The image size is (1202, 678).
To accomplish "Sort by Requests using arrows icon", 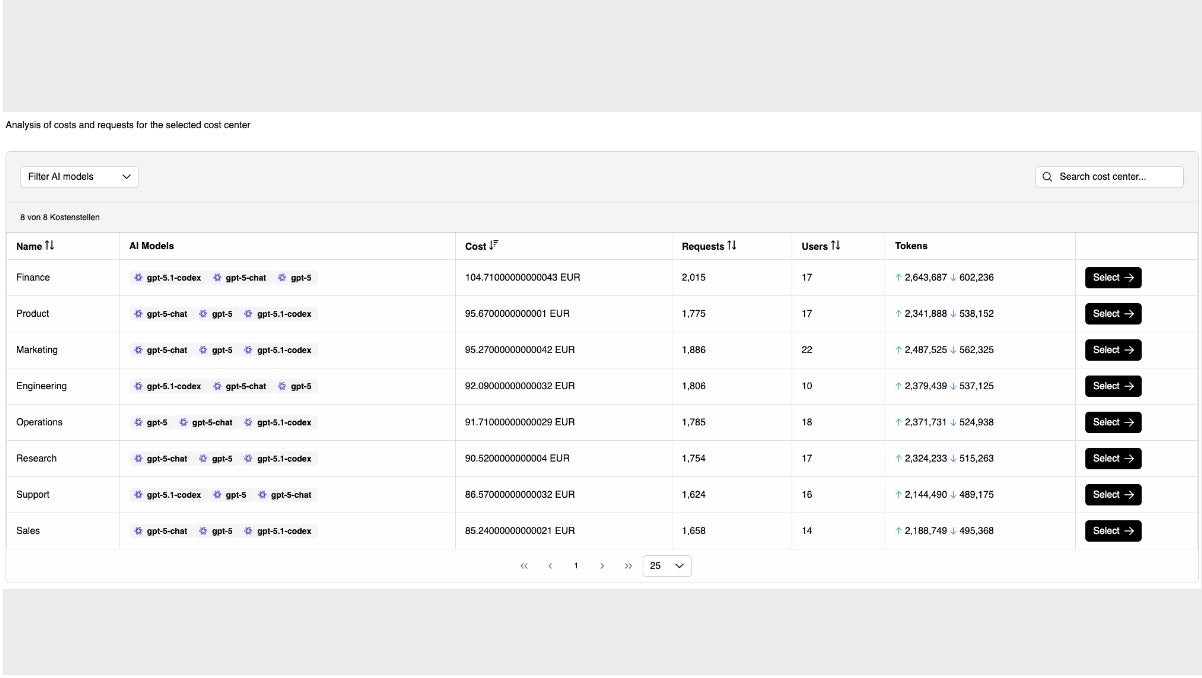I will [732, 246].
